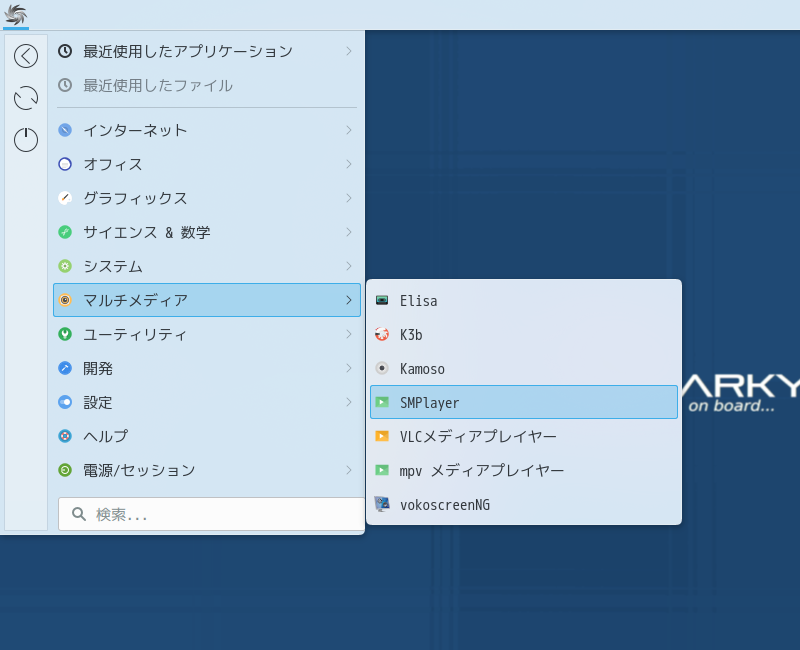This screenshot has width=800, height=650.
Task: Launch K3b from the submenu
Action: point(524,334)
